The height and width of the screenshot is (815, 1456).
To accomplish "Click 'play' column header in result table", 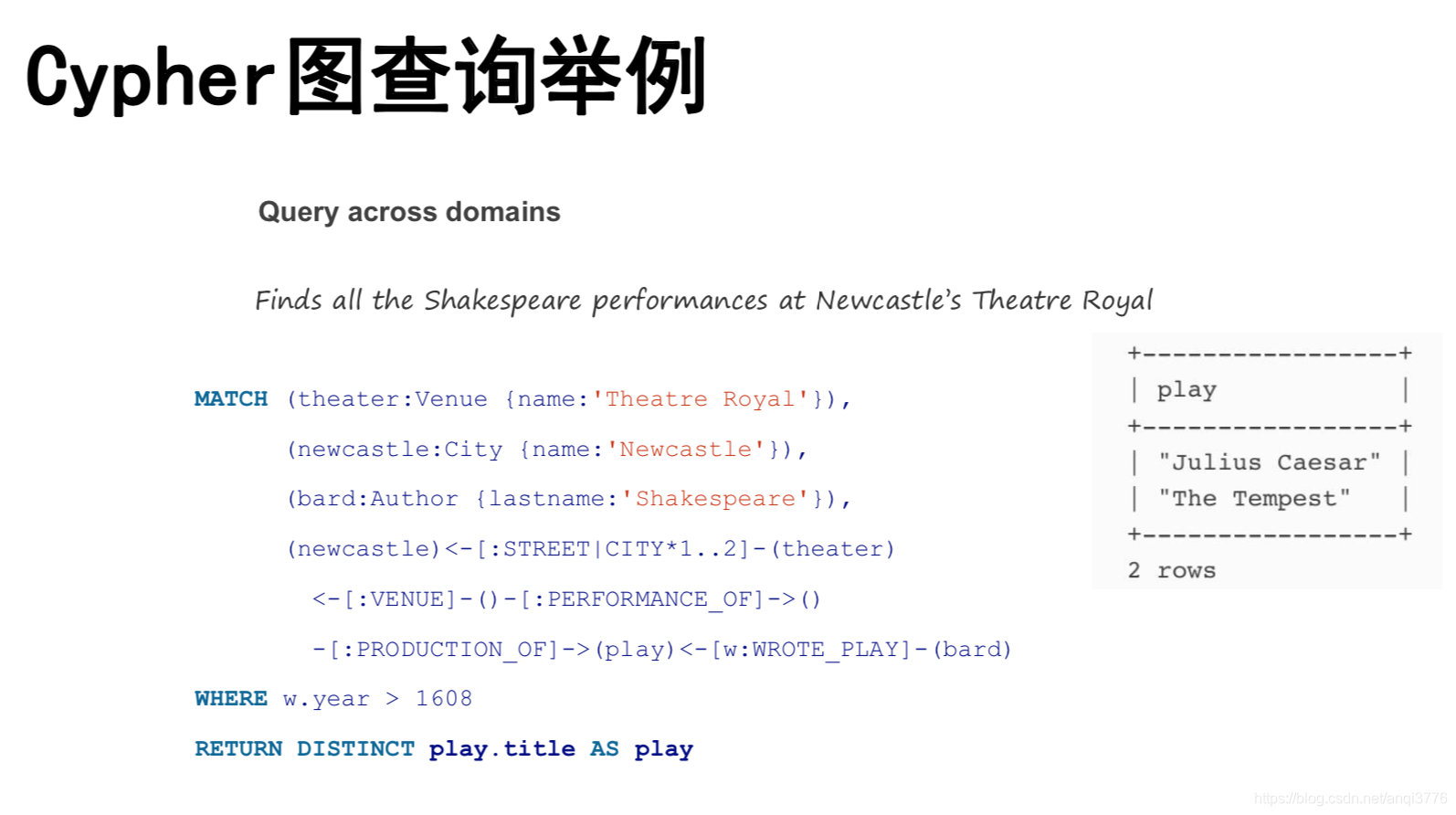I will click(1187, 390).
